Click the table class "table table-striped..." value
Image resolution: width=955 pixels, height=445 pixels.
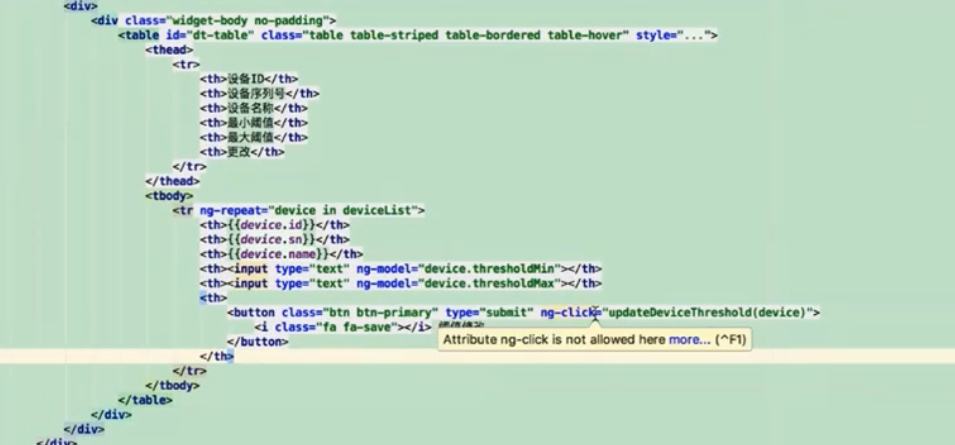pos(465,35)
